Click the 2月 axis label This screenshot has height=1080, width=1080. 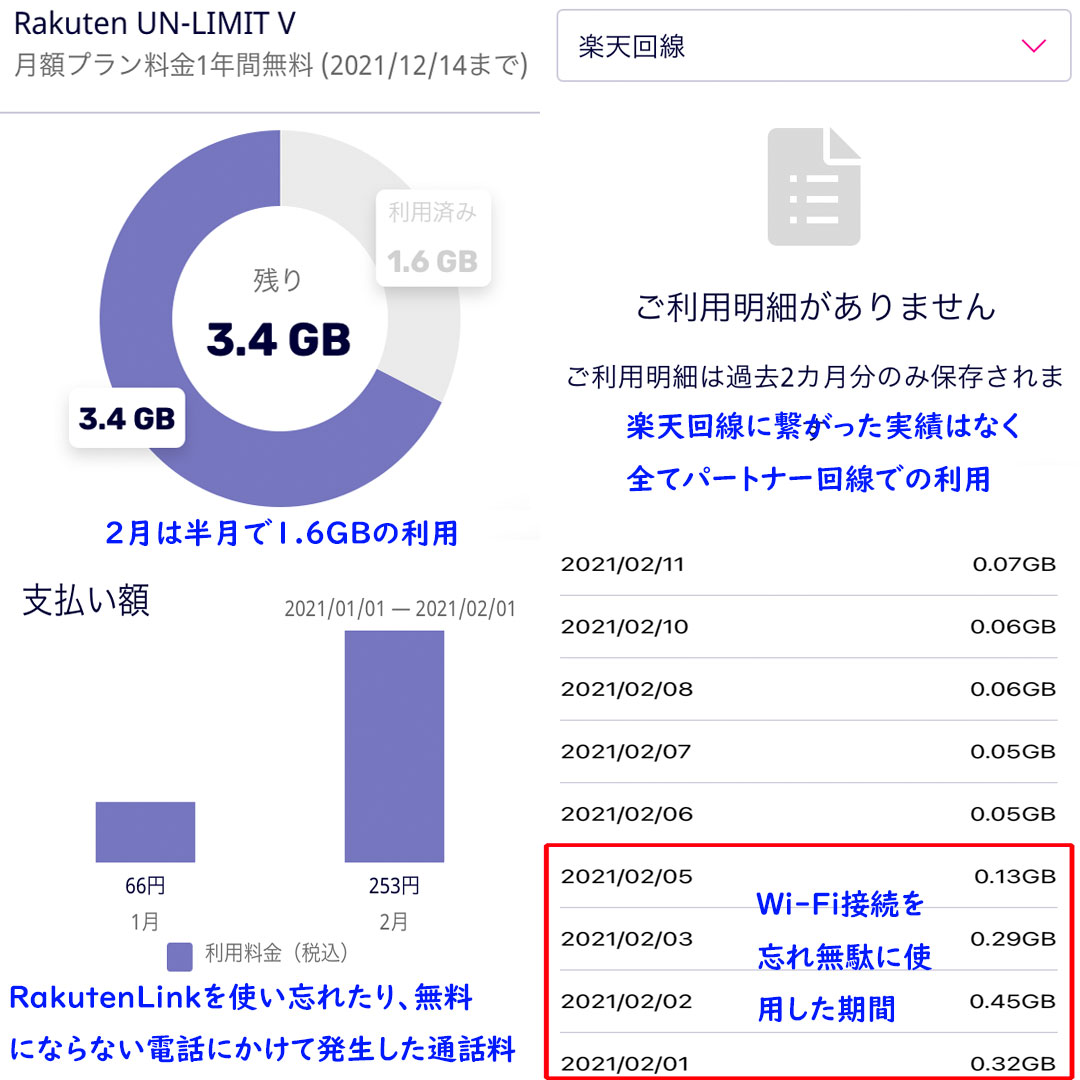click(x=394, y=922)
